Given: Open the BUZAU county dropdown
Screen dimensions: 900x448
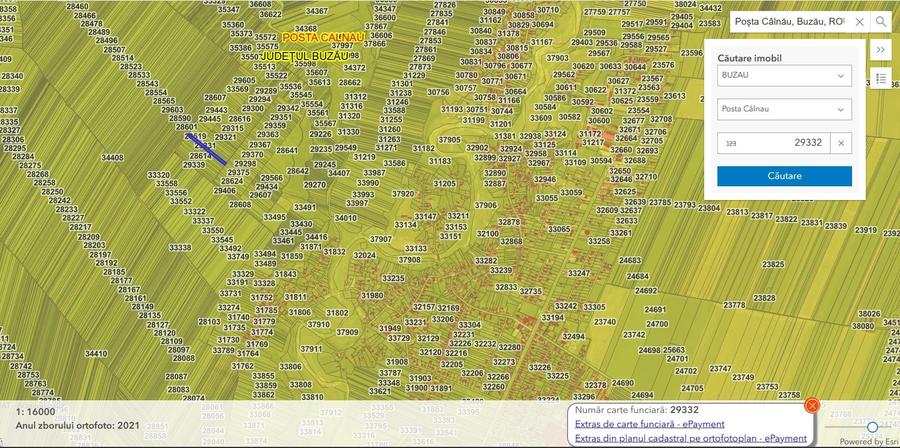Looking at the screenshot, I should (x=784, y=76).
